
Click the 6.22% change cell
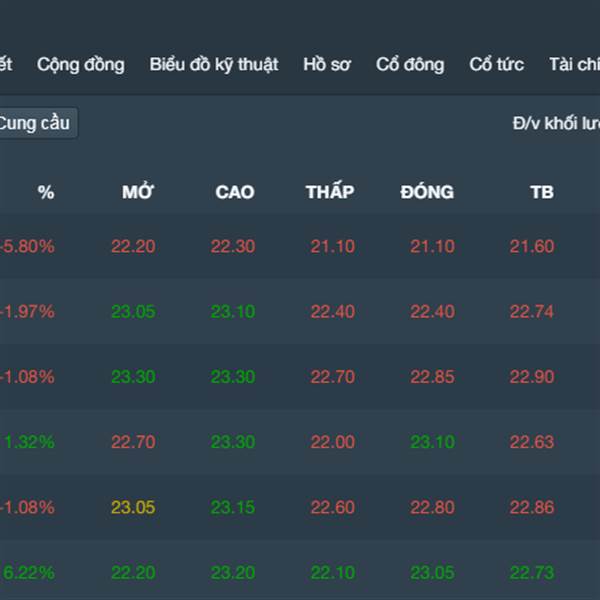pyautogui.click(x=29, y=572)
